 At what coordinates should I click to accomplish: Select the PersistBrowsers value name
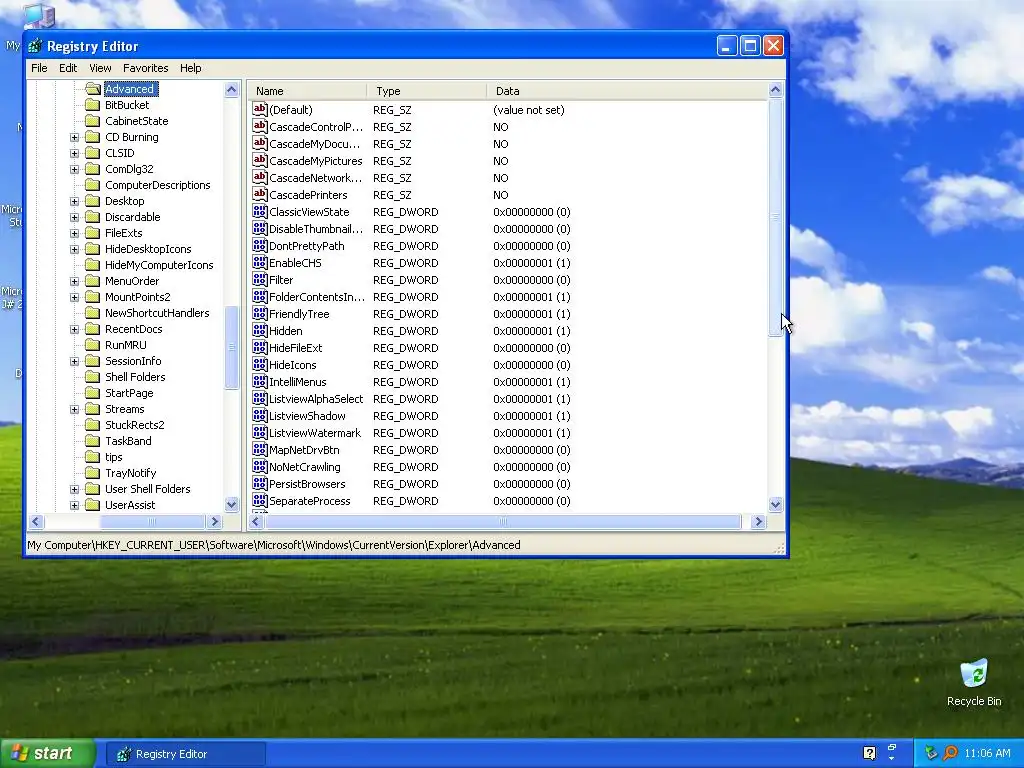click(x=307, y=484)
